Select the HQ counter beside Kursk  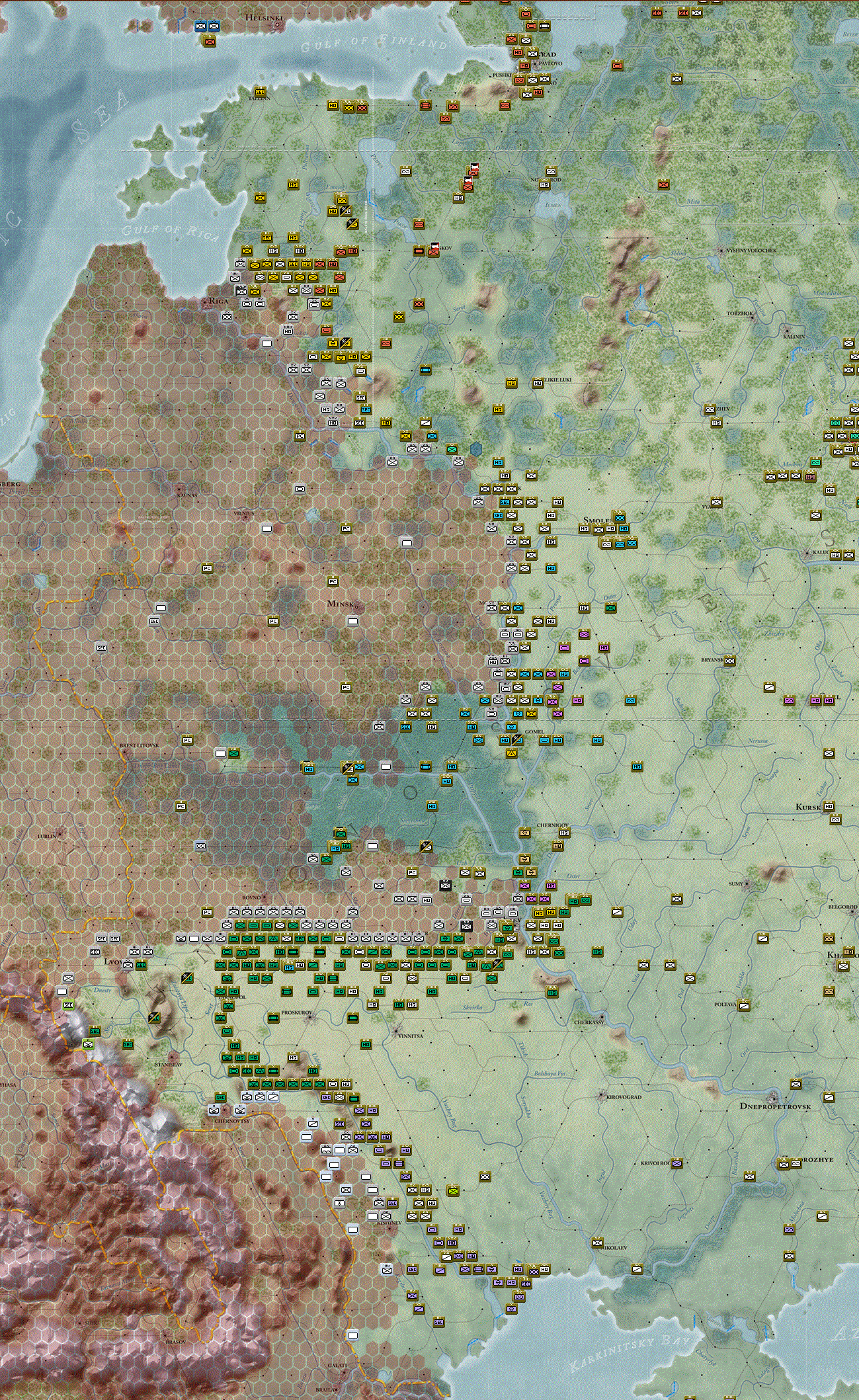pyautogui.click(x=829, y=806)
